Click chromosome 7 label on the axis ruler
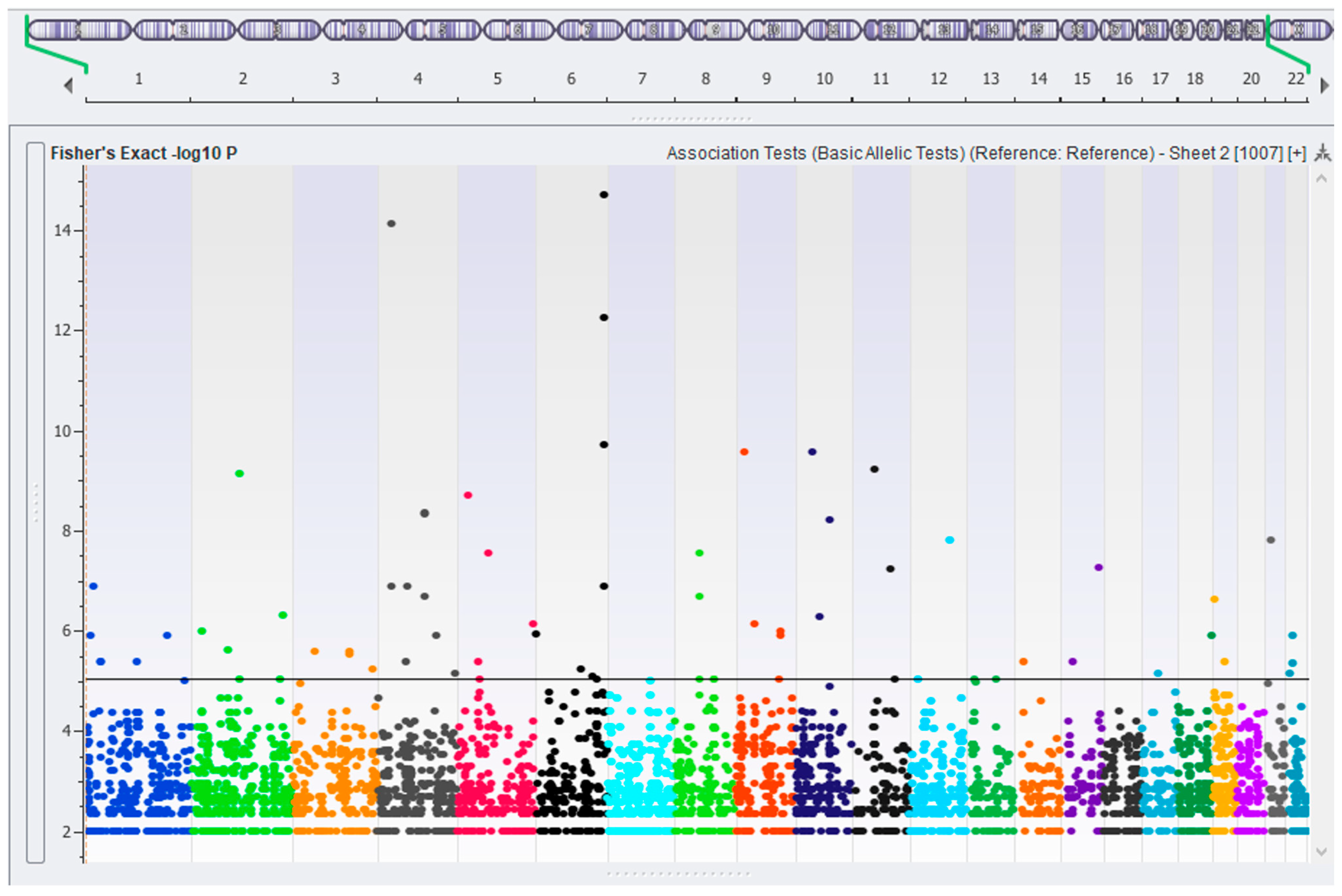The image size is (1342, 896). (642, 79)
